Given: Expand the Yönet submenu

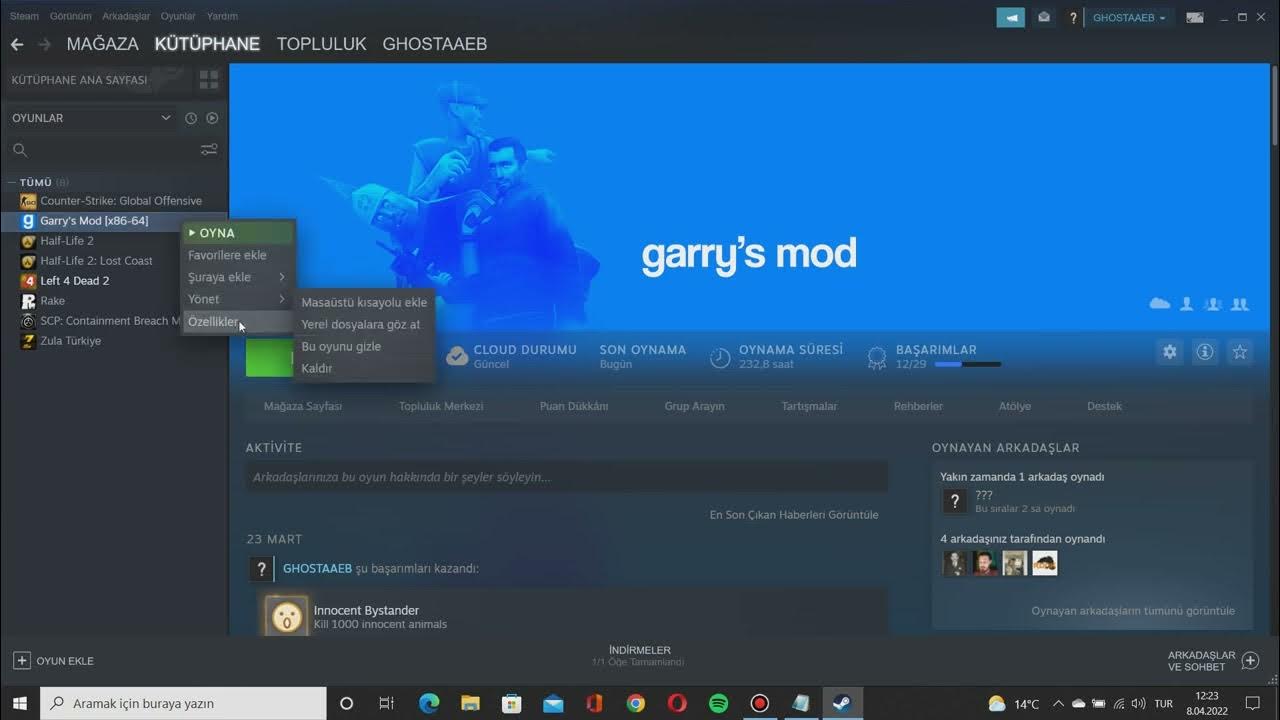Looking at the screenshot, I should (238, 299).
